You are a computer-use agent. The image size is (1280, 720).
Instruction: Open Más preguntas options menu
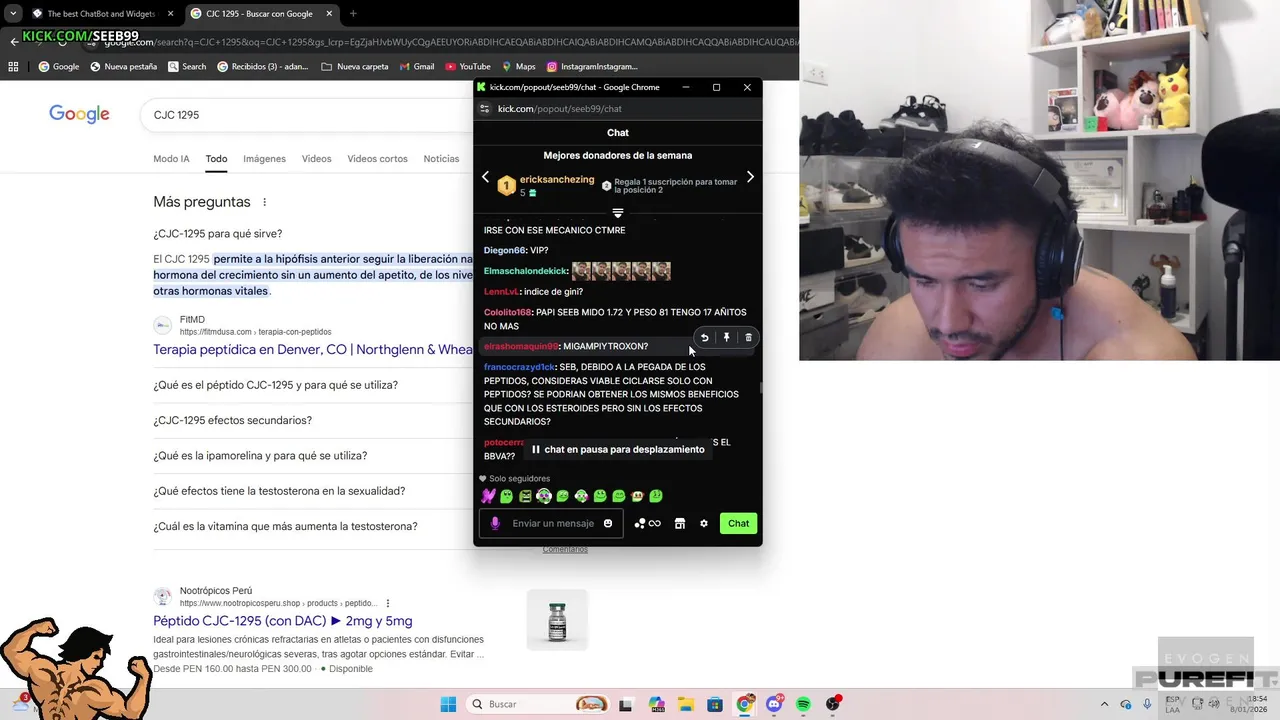pos(265,202)
